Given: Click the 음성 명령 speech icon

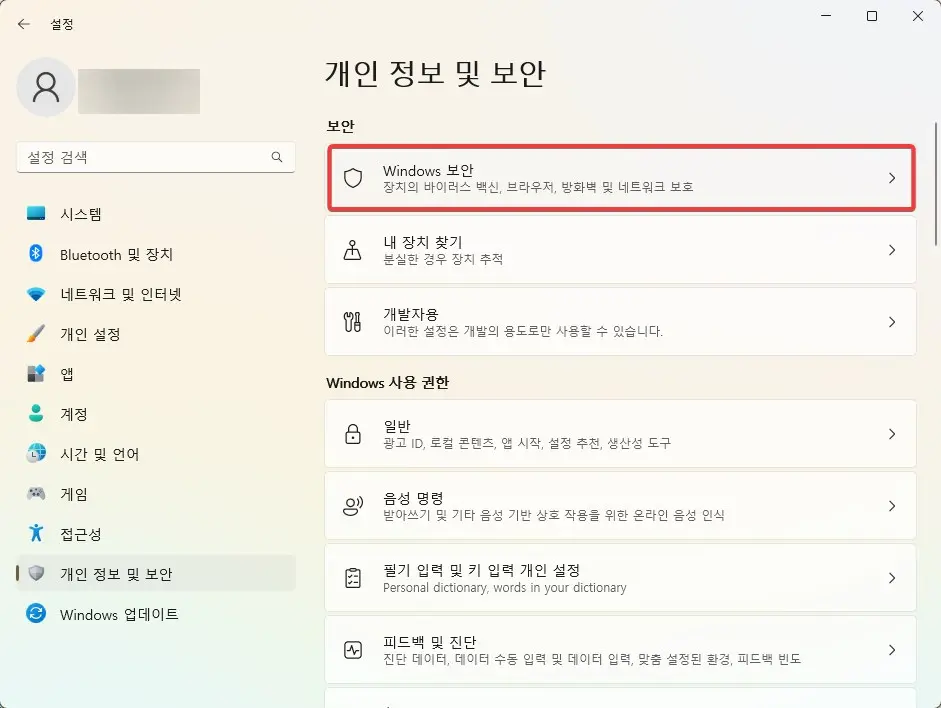Looking at the screenshot, I should [353, 506].
